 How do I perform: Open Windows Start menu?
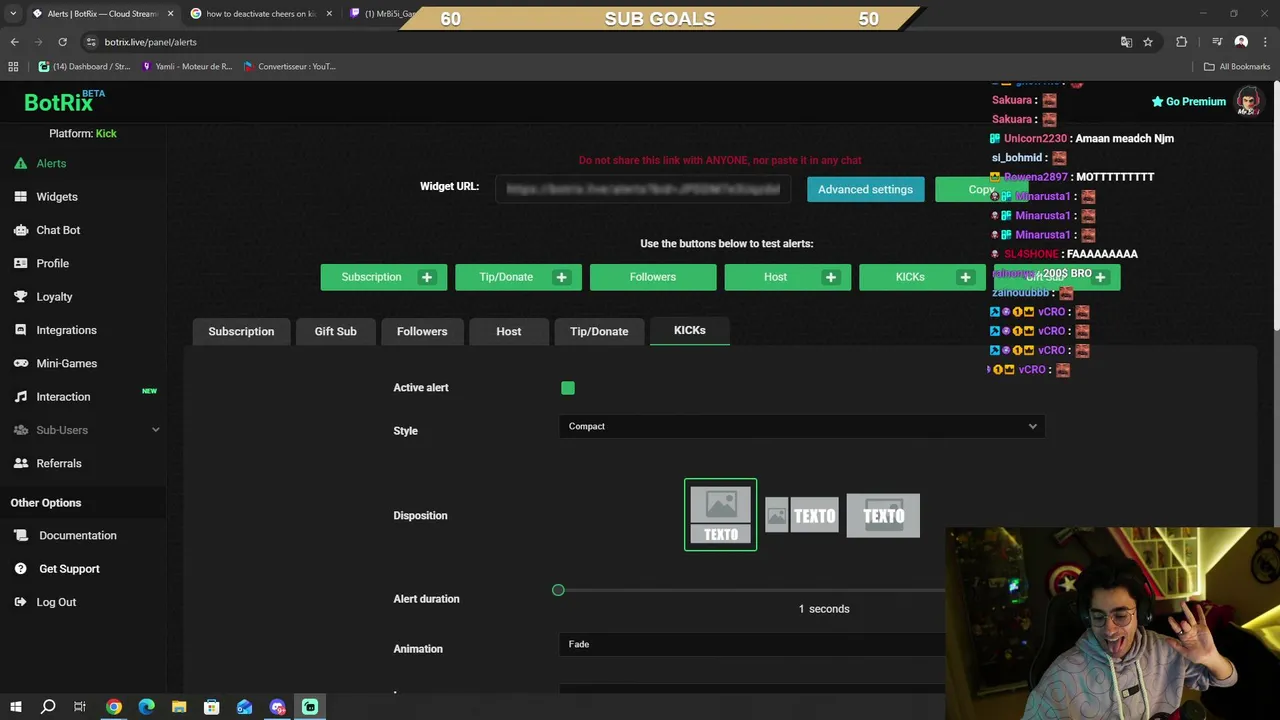pos(15,707)
